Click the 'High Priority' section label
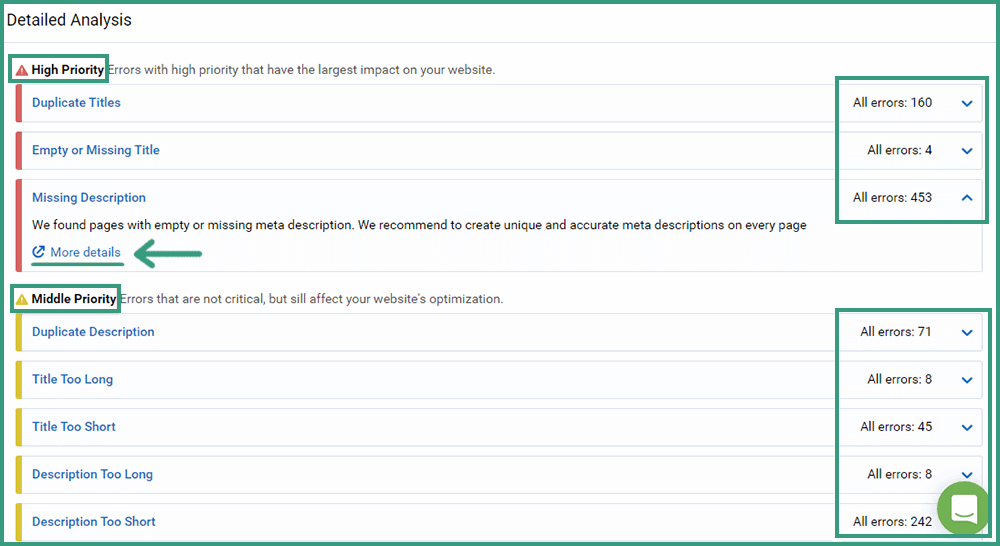The height and width of the screenshot is (546, 1000). 68,70
